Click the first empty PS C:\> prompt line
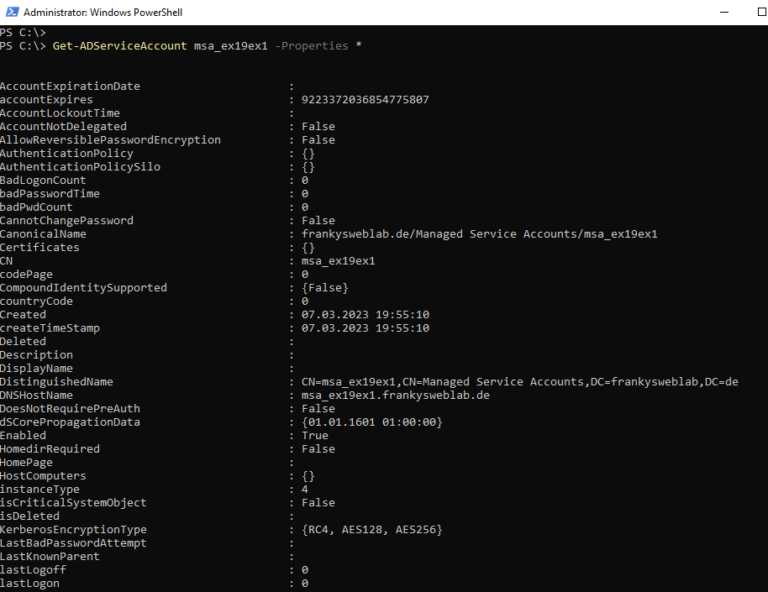The height and width of the screenshot is (592, 768). coord(20,32)
